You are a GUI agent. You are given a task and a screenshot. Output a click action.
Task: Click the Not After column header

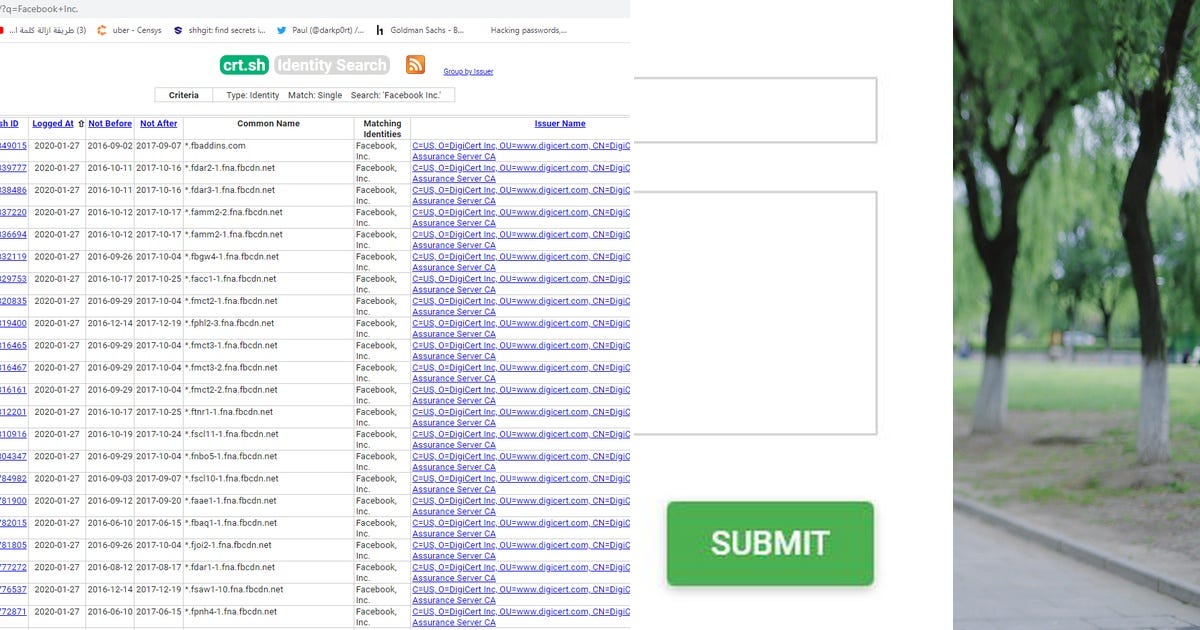pyautogui.click(x=158, y=123)
